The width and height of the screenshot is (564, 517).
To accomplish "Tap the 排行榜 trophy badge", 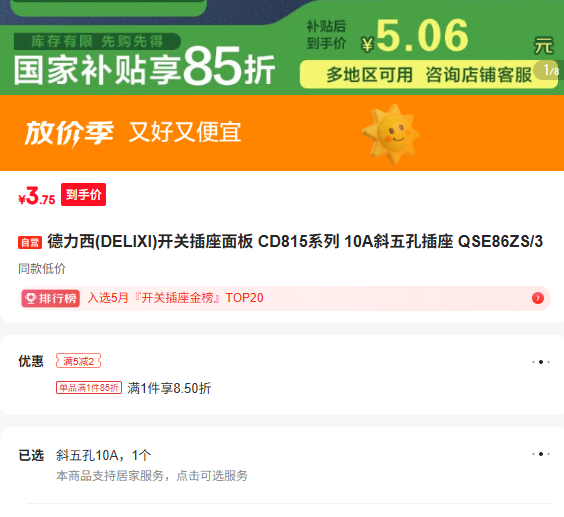I will [x=51, y=298].
